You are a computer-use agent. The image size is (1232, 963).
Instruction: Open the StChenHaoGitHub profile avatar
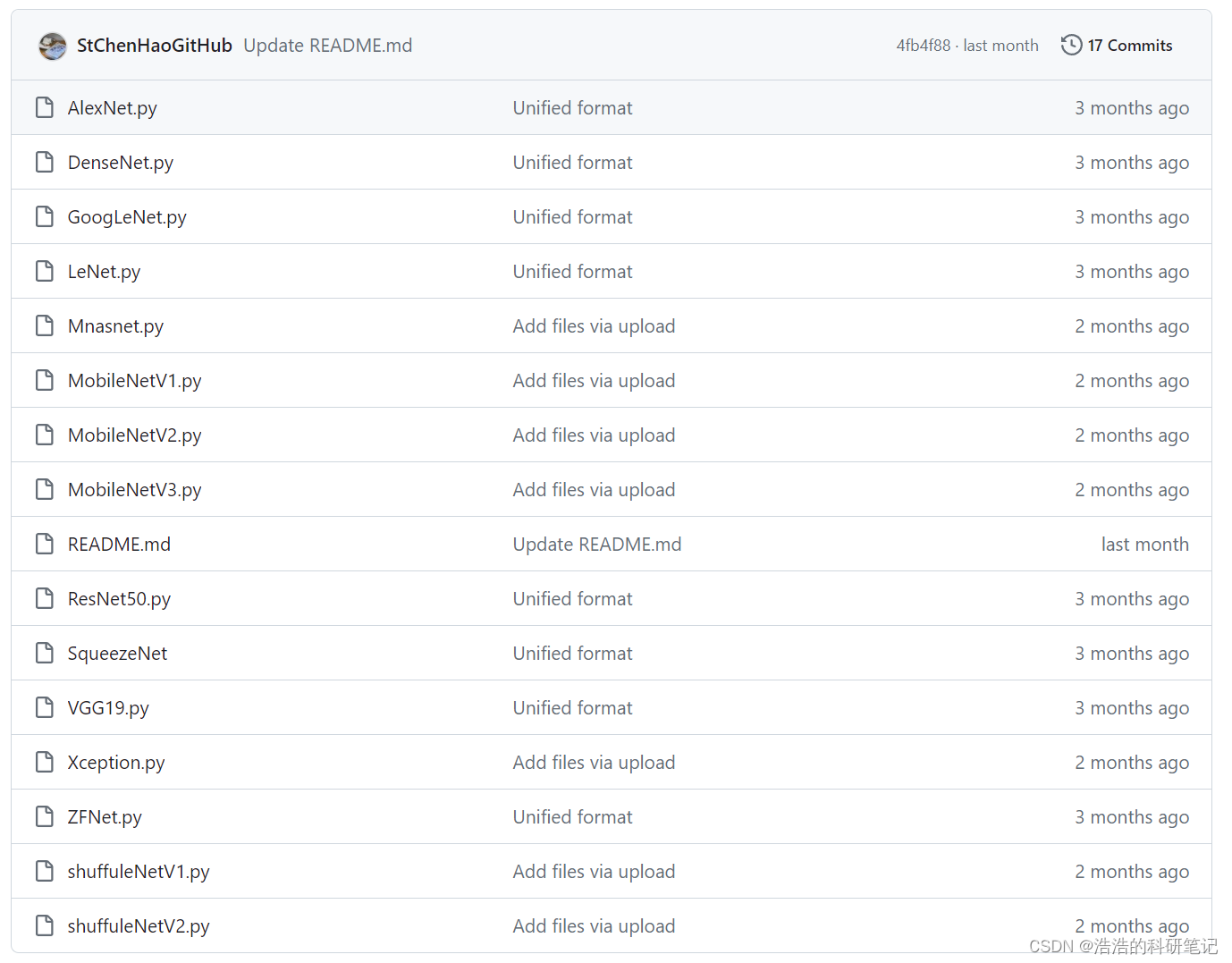tap(53, 45)
